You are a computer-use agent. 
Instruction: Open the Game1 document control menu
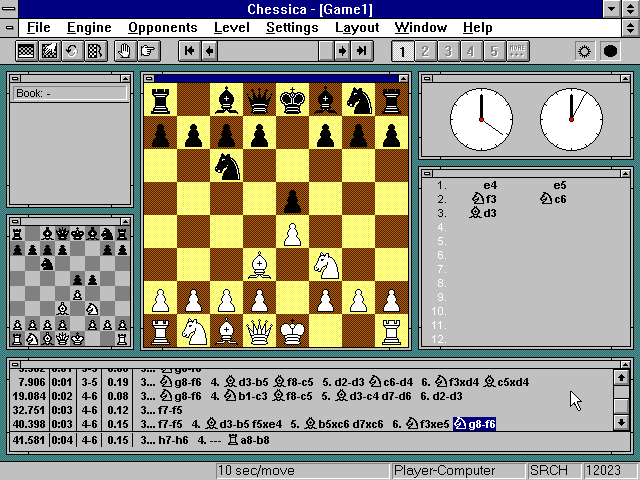(x=9, y=27)
